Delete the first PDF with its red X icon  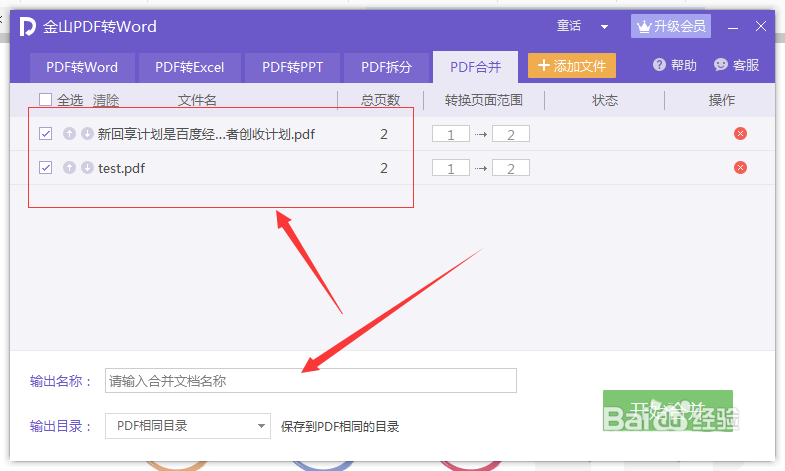click(x=740, y=134)
